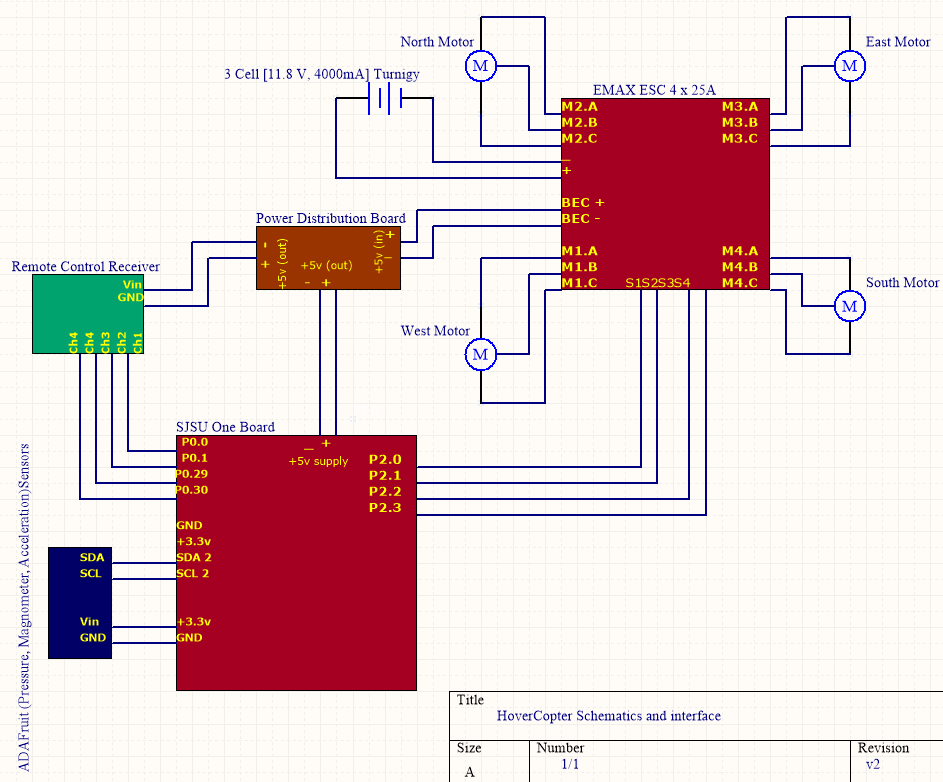Click the 'Remote Control Receiver' label
This screenshot has width=943, height=782.
[x=85, y=266]
